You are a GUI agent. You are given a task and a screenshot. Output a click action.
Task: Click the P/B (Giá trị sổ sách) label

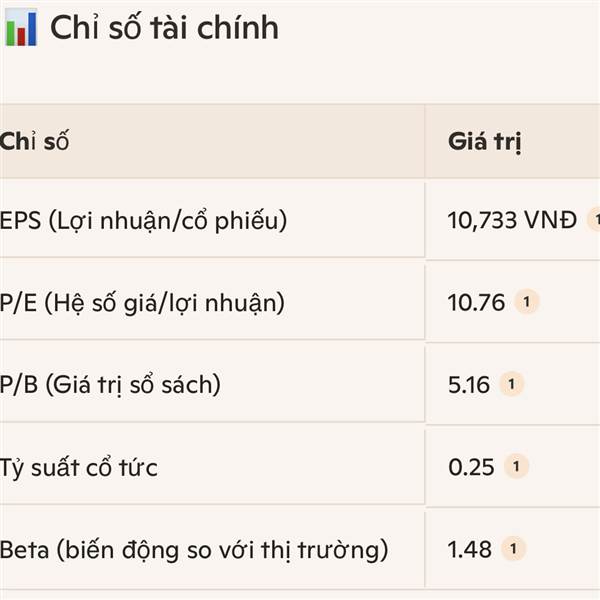coord(110,385)
